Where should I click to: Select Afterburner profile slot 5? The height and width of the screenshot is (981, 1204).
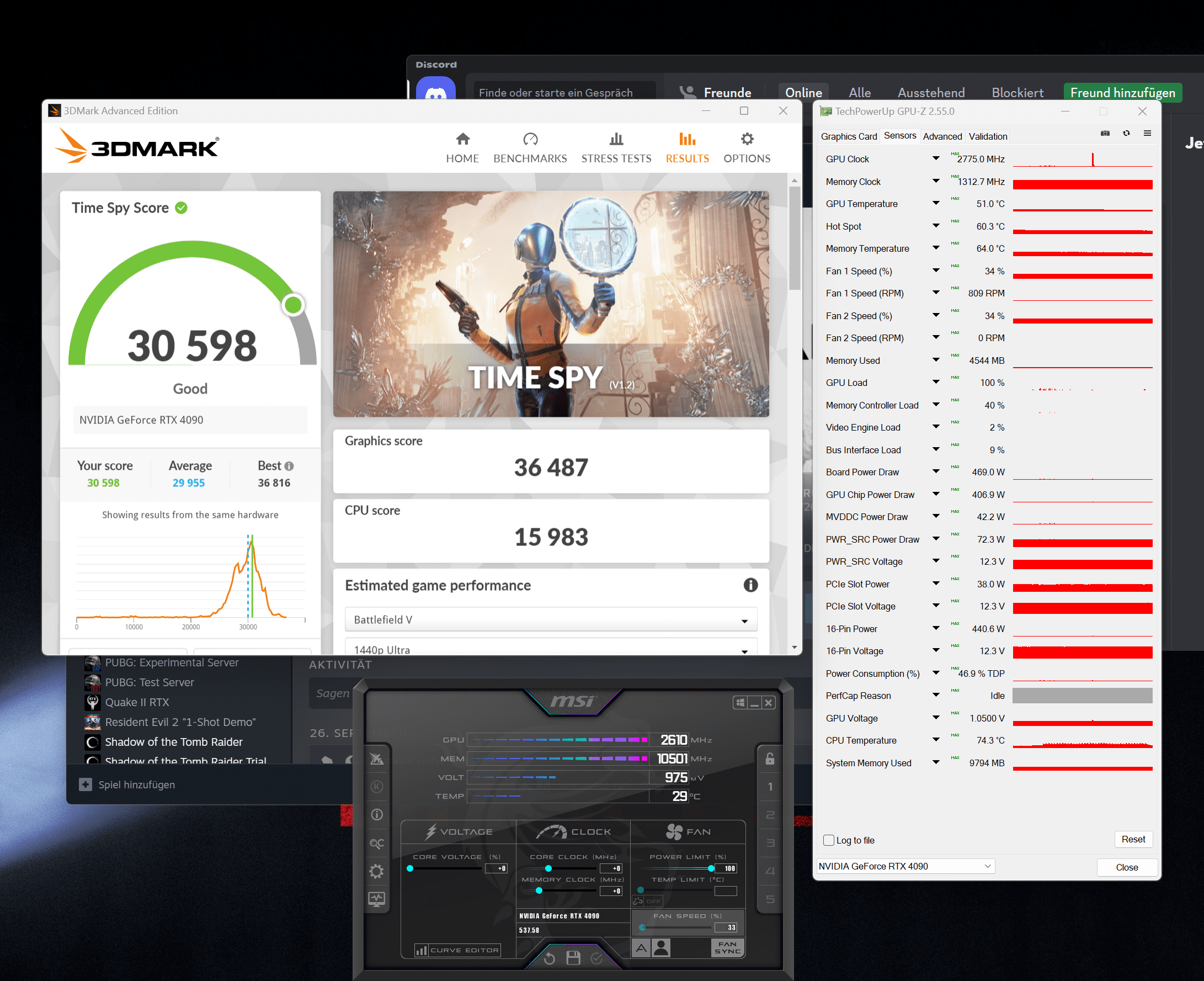point(770,899)
